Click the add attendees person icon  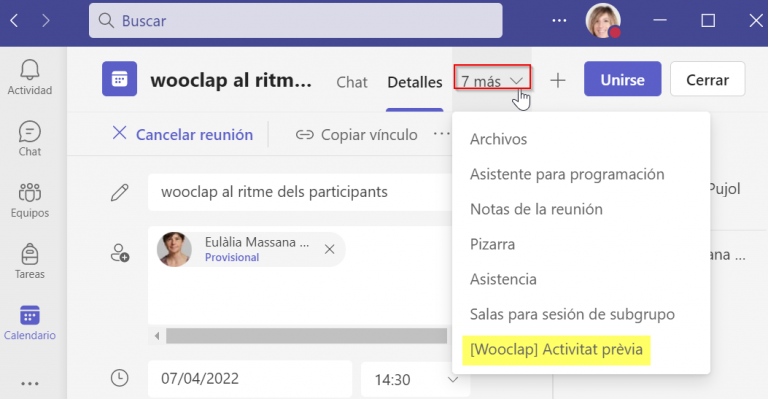120,253
